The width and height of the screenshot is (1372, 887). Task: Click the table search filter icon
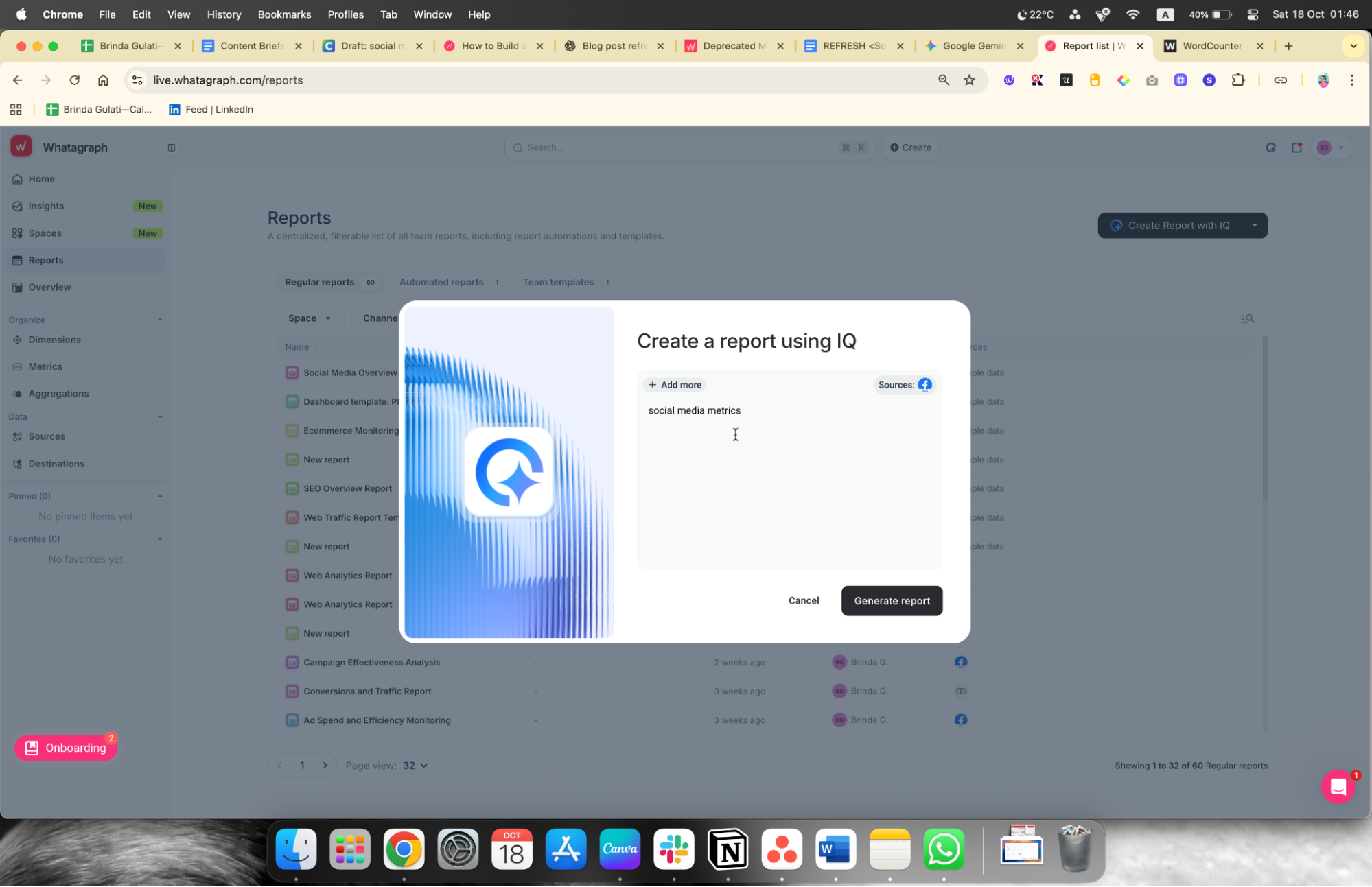coord(1247,318)
